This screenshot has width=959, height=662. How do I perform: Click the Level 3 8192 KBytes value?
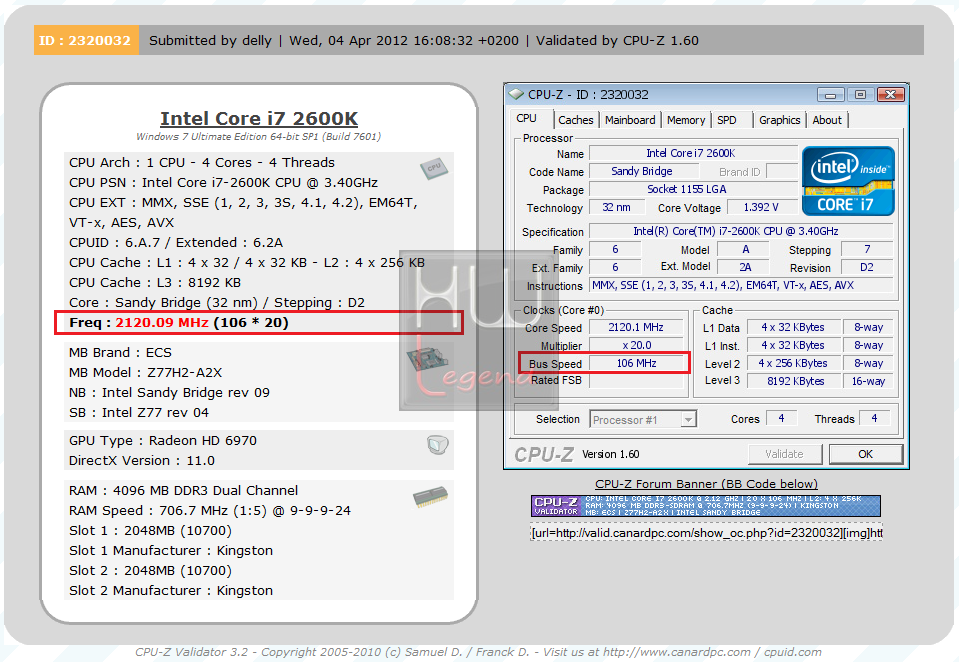click(793, 381)
